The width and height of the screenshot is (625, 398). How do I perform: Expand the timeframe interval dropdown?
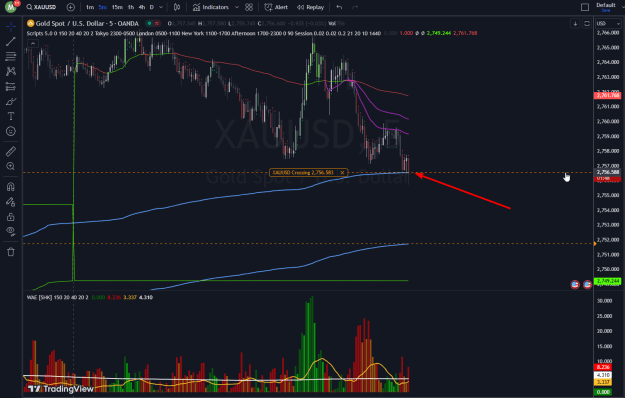click(161, 7)
